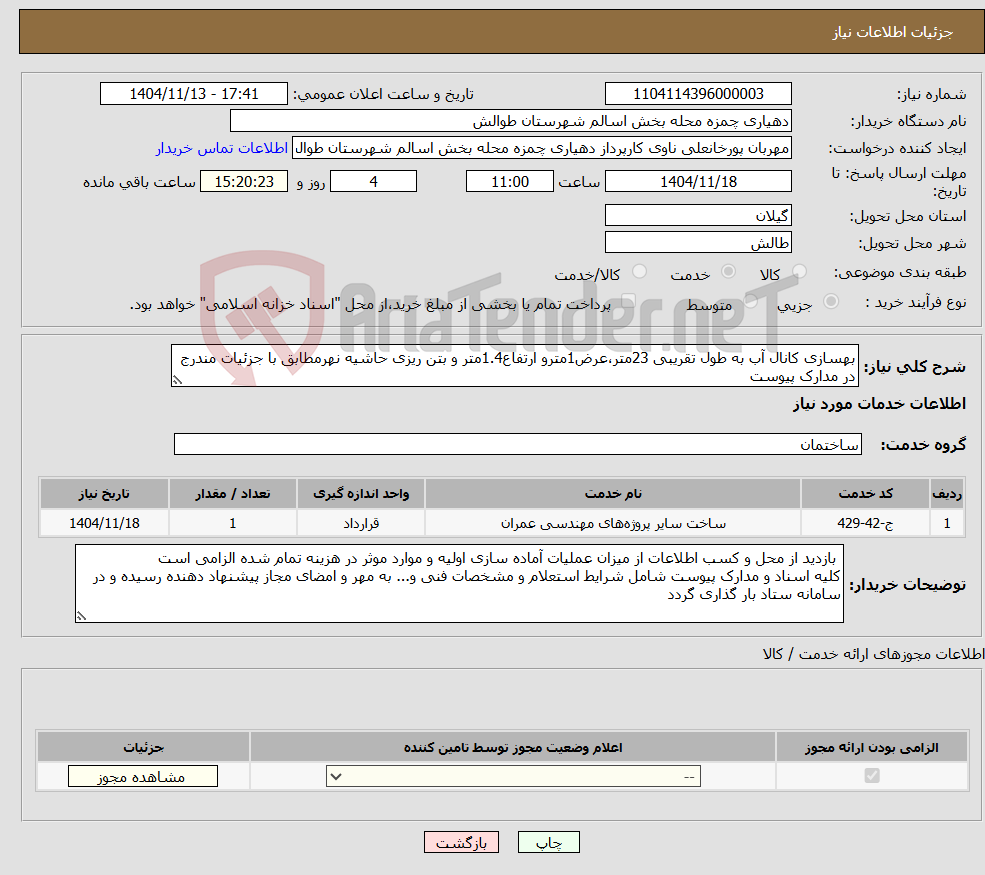Click the تعداد / مقدار column header
This screenshot has height=875, width=985.
232,494
